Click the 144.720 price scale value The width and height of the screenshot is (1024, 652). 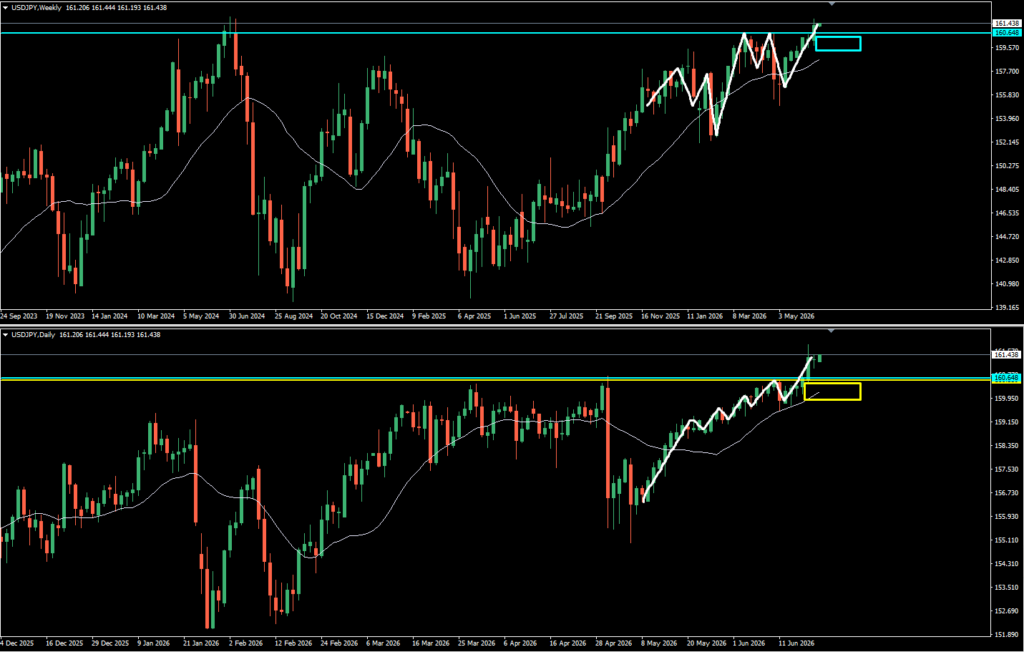coord(1006,236)
